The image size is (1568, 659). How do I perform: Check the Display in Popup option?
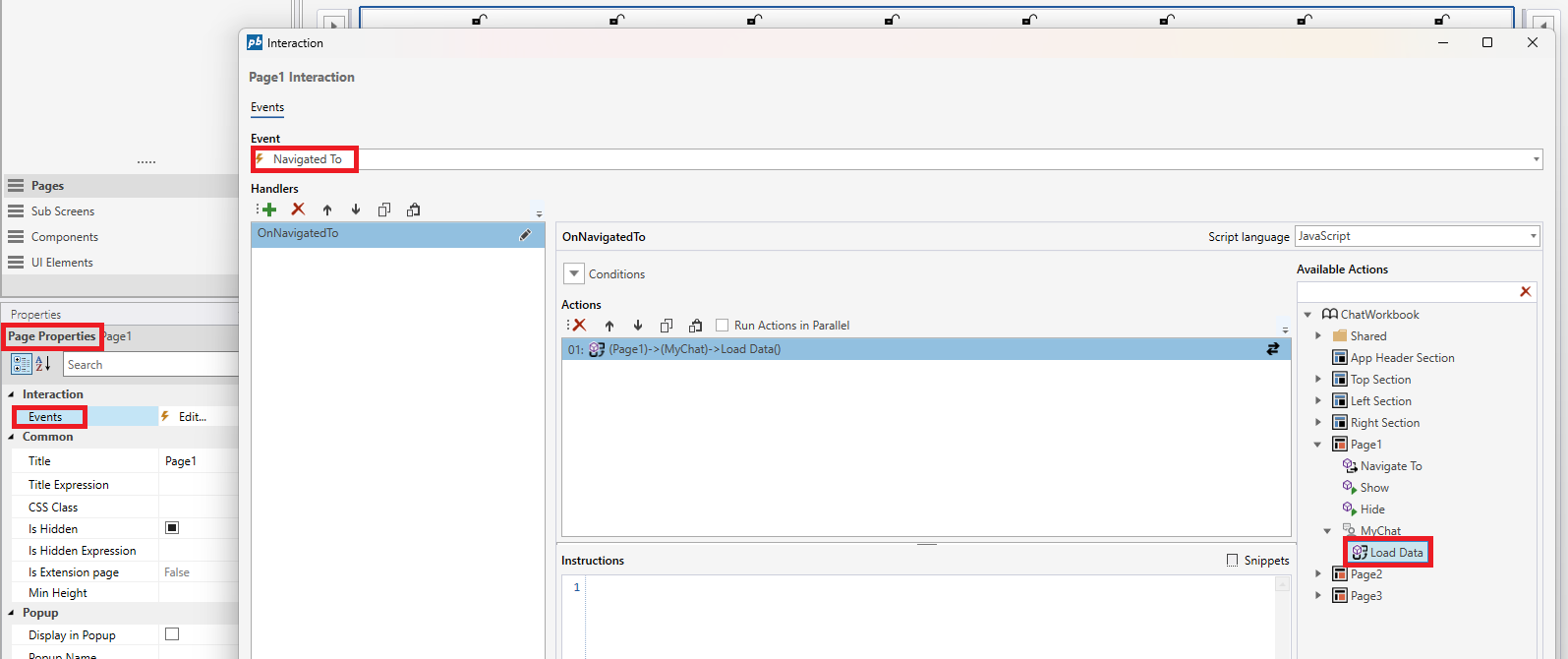point(172,634)
